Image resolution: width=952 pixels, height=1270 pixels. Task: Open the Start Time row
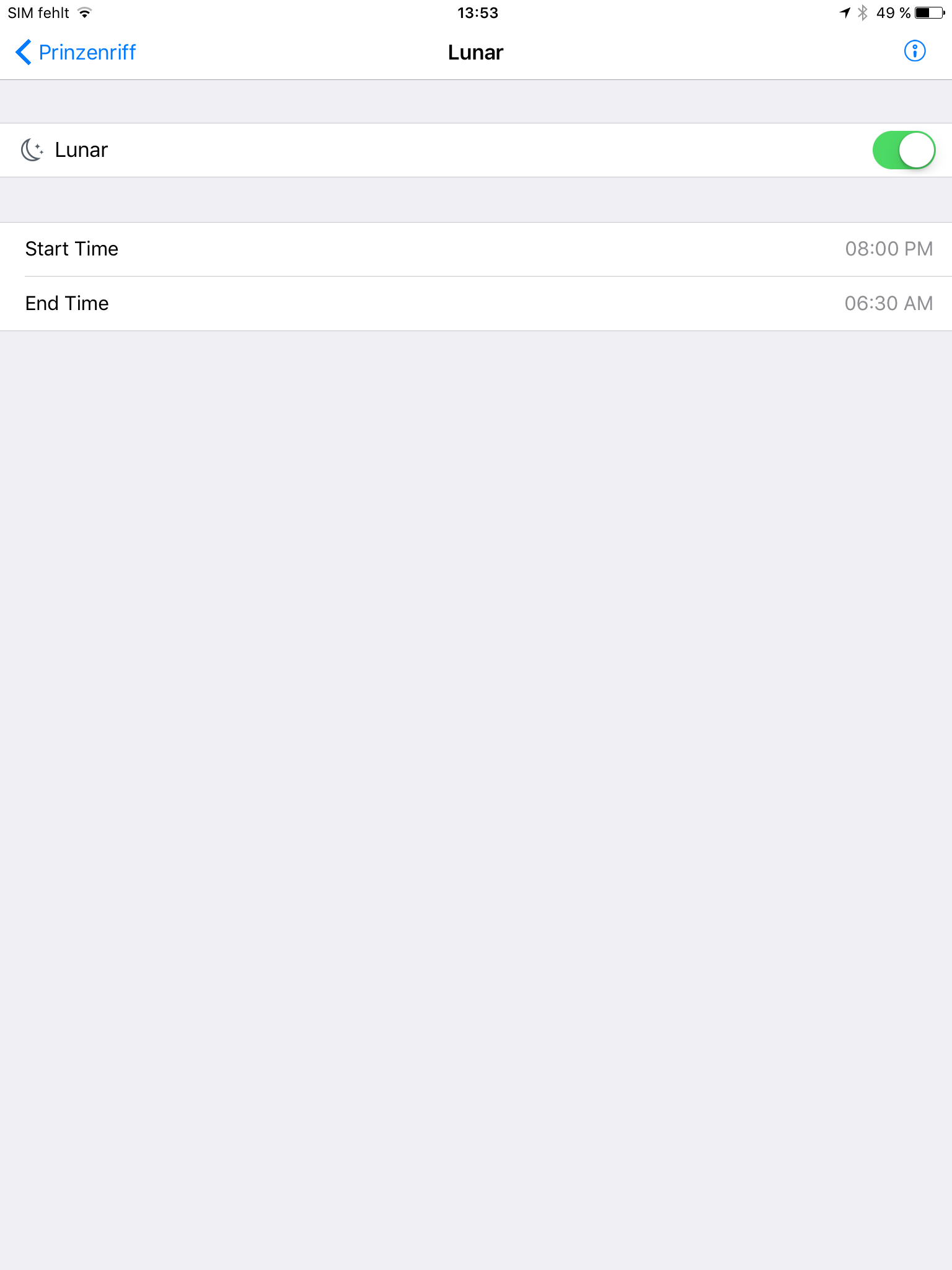tap(476, 249)
